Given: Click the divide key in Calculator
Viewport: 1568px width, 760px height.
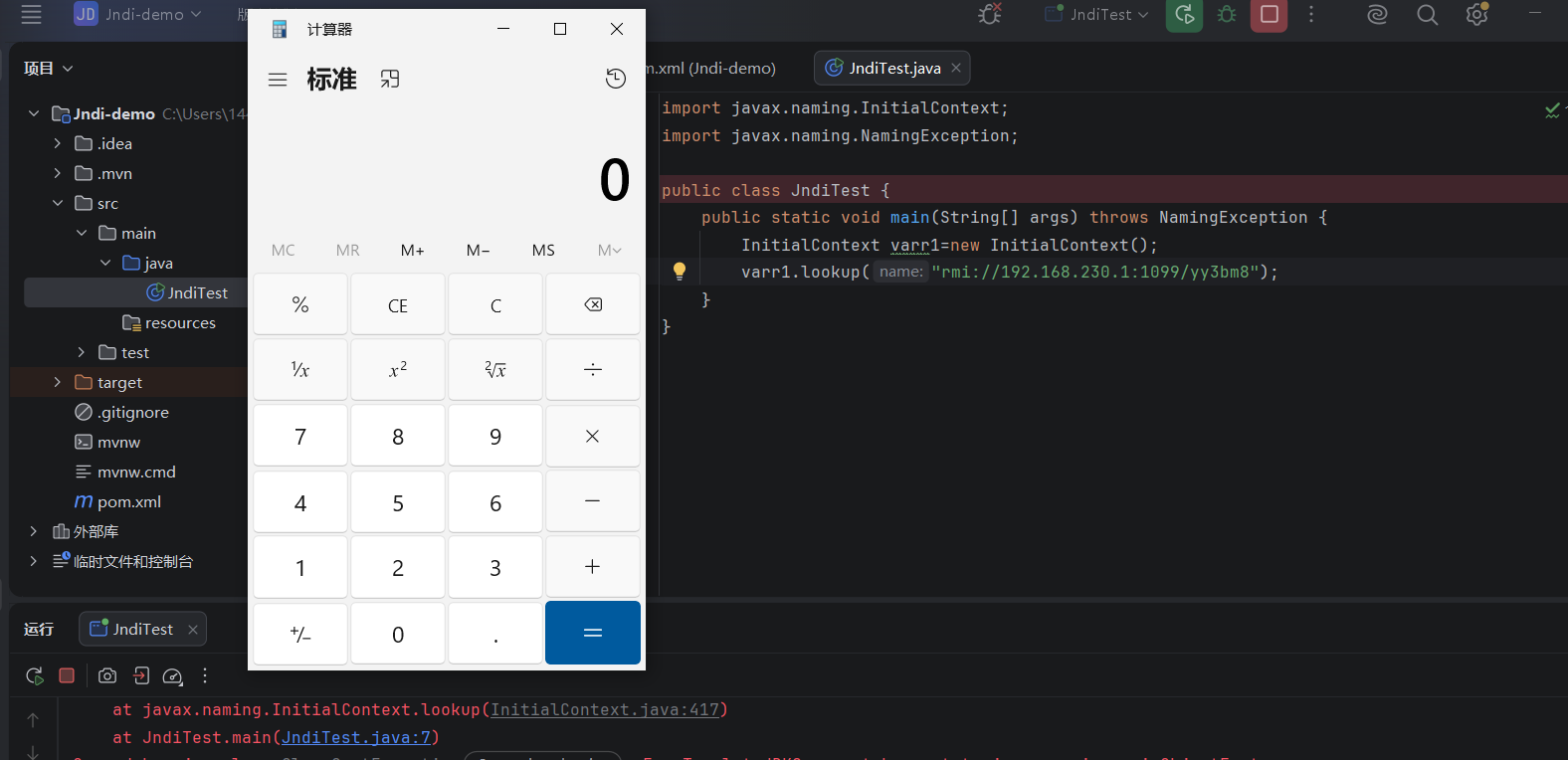Looking at the screenshot, I should click(x=593, y=370).
